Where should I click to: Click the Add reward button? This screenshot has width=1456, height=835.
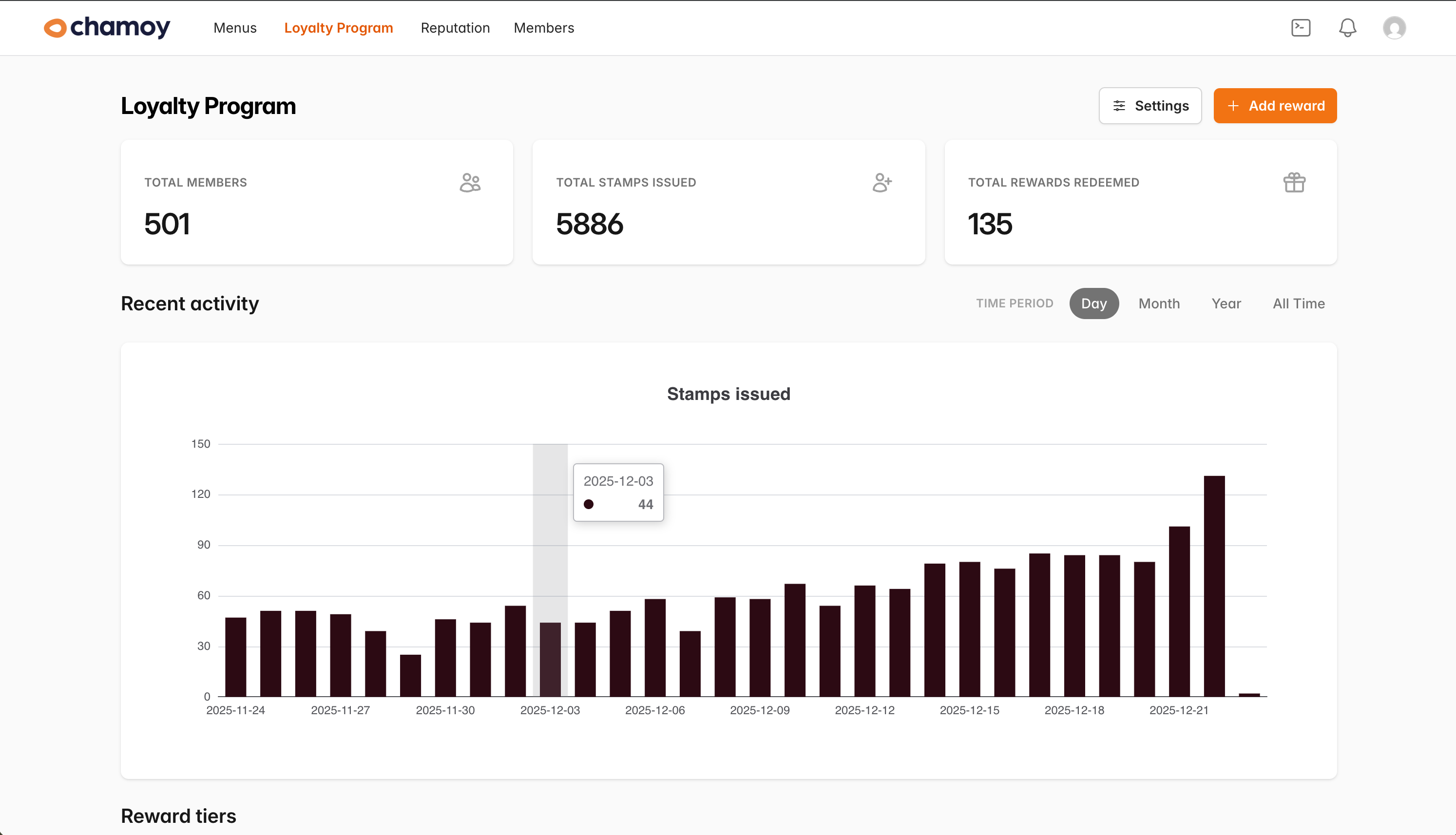point(1275,106)
